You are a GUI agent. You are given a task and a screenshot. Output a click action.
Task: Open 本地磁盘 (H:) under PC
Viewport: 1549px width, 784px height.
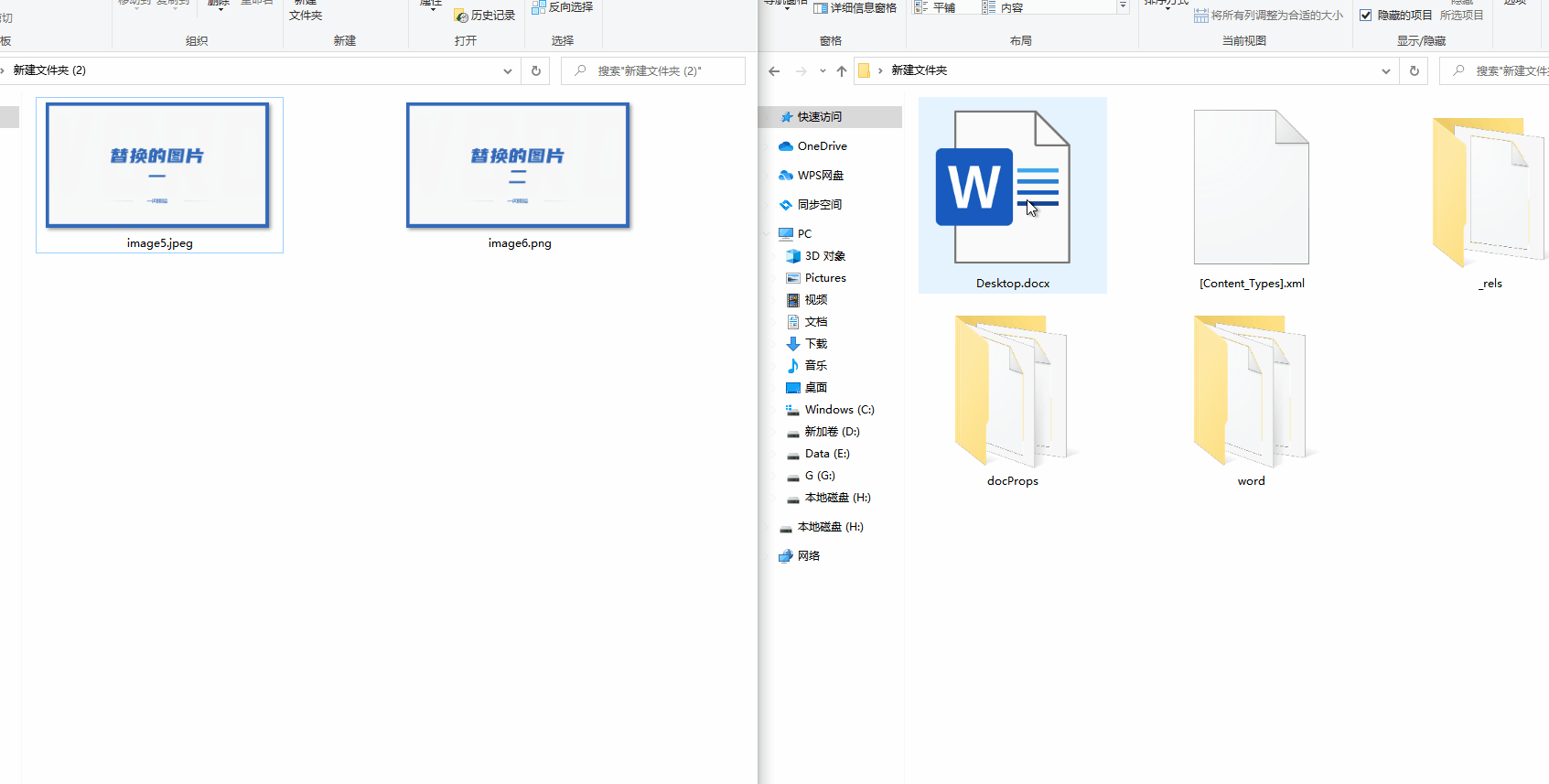tap(837, 498)
